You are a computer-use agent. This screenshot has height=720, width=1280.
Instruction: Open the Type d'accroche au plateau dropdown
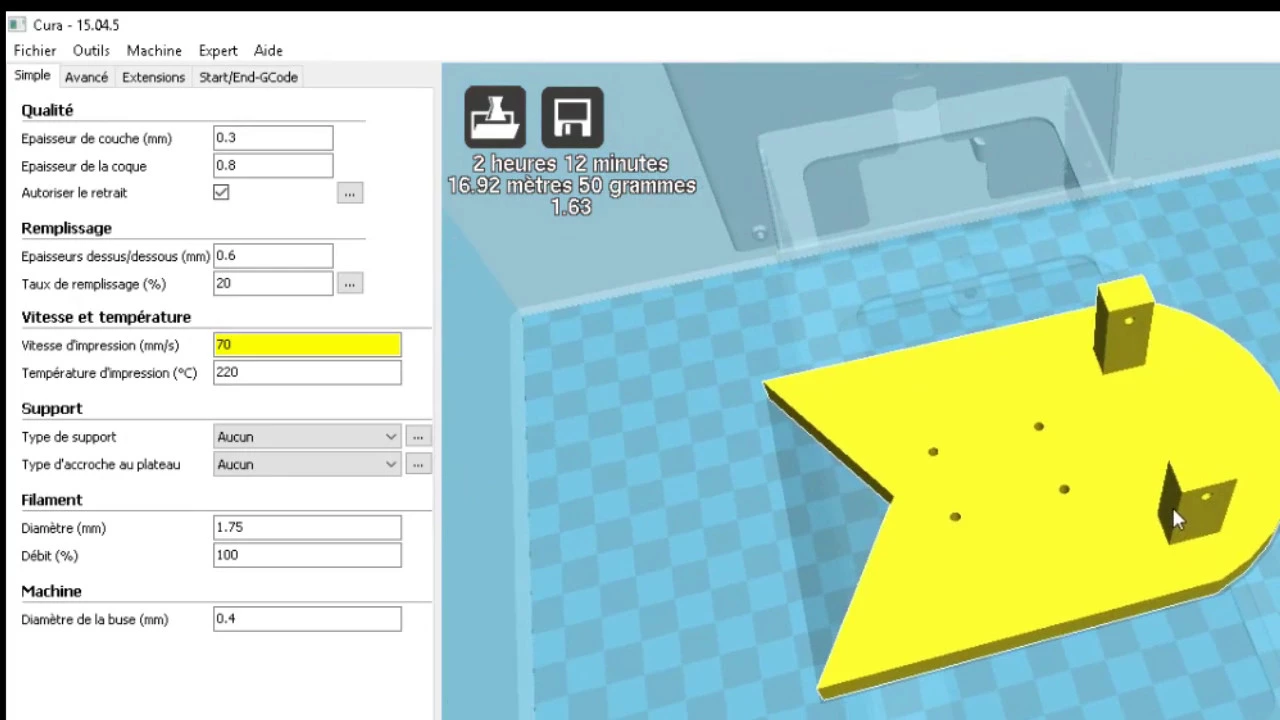[x=307, y=464]
